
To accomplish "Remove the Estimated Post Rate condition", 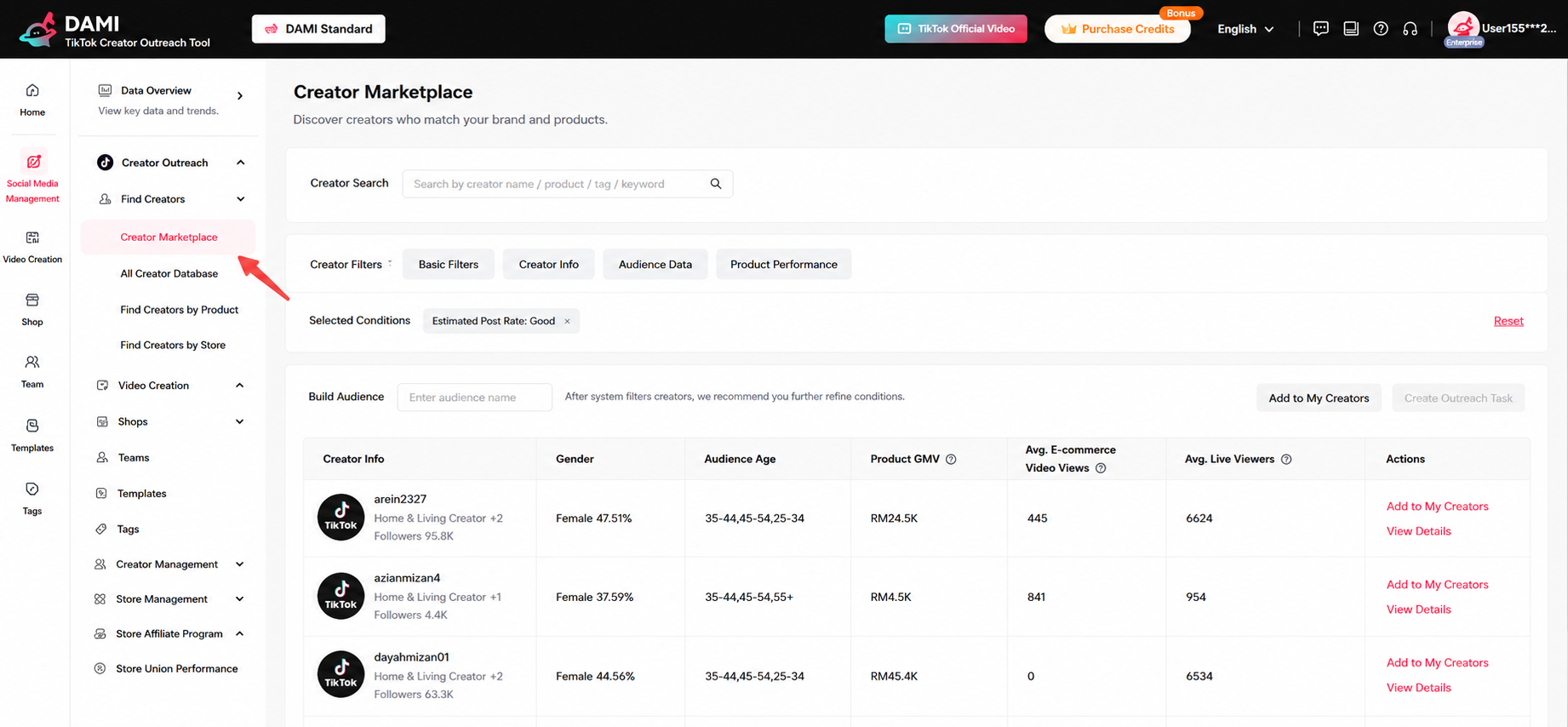I will tap(567, 321).
